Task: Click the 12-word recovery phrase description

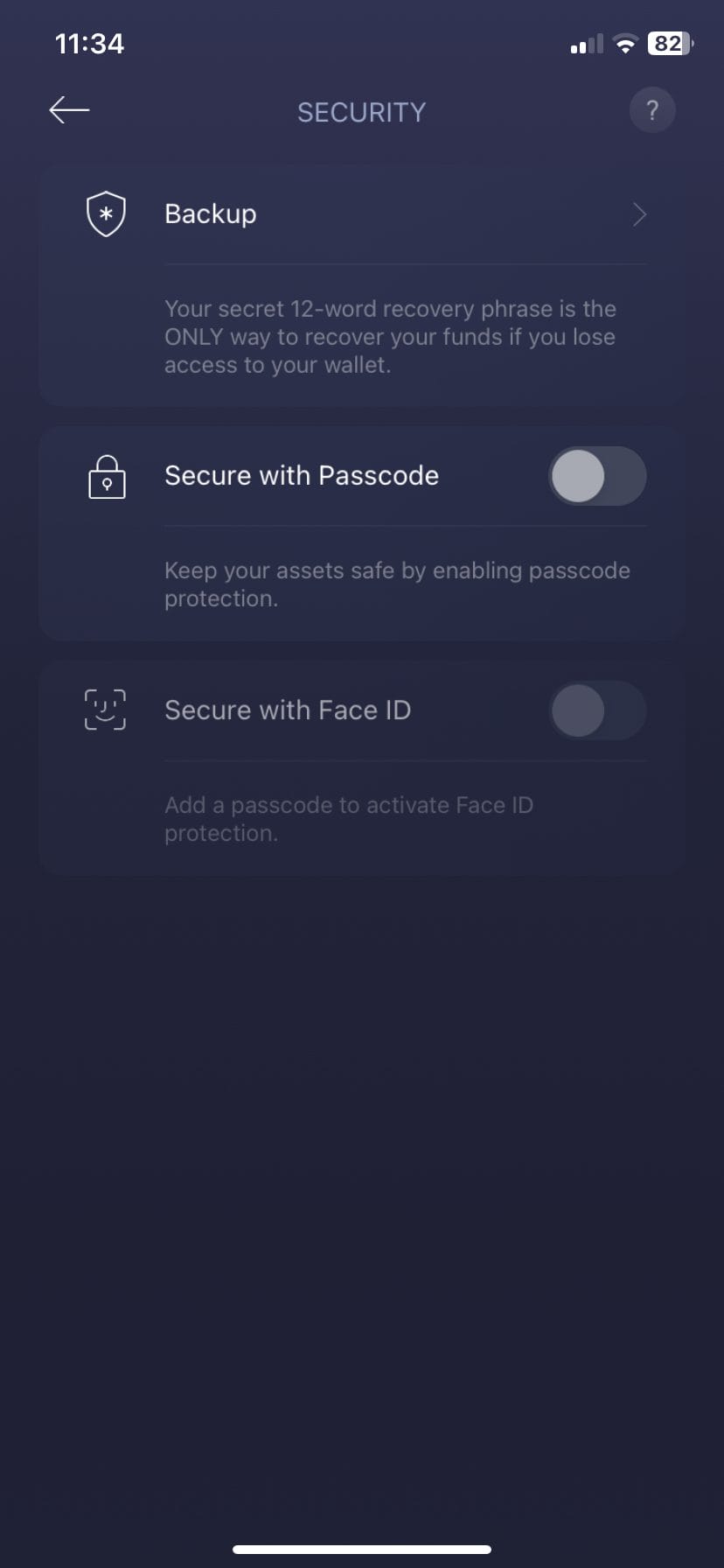Action: pos(390,337)
